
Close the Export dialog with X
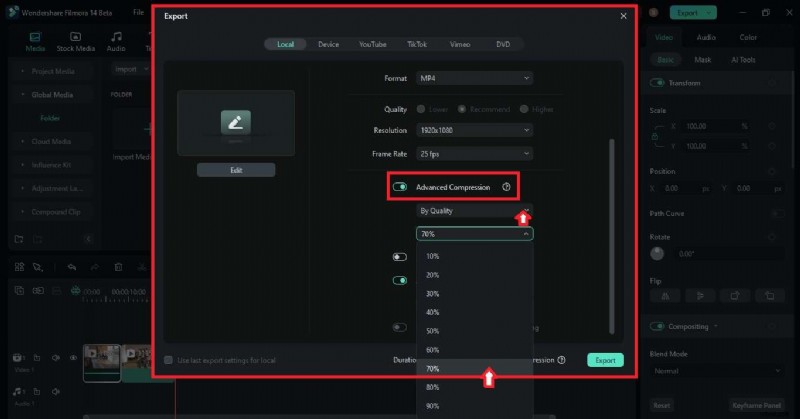624,16
